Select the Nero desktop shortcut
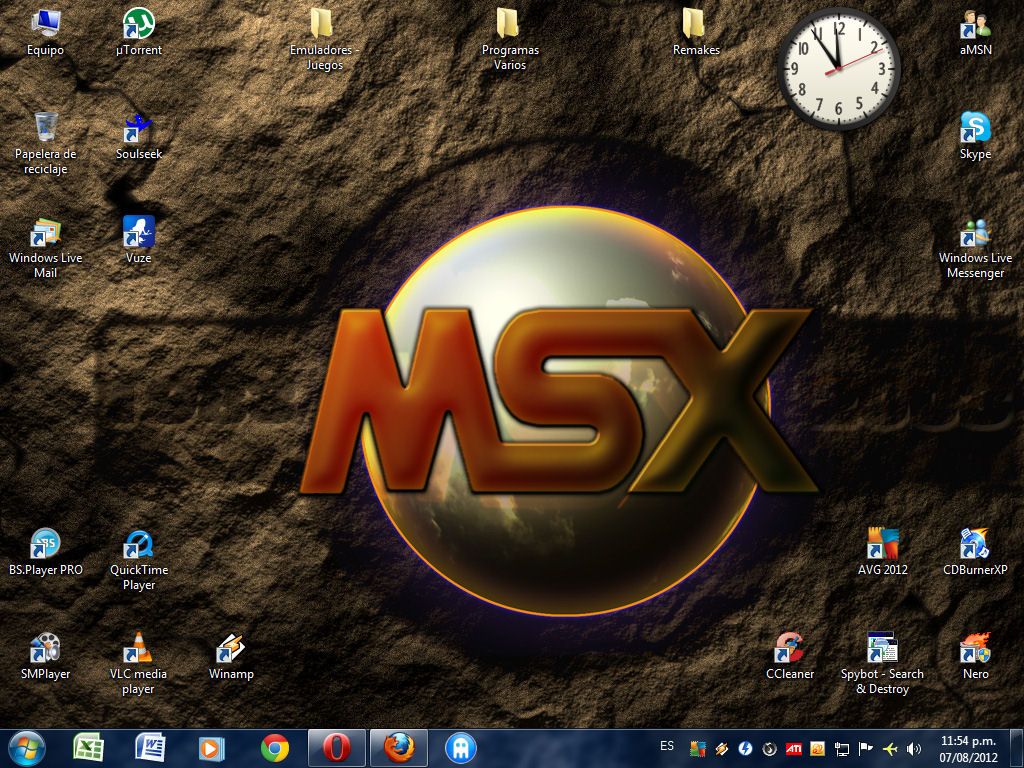Image resolution: width=1024 pixels, height=768 pixels. tap(975, 657)
